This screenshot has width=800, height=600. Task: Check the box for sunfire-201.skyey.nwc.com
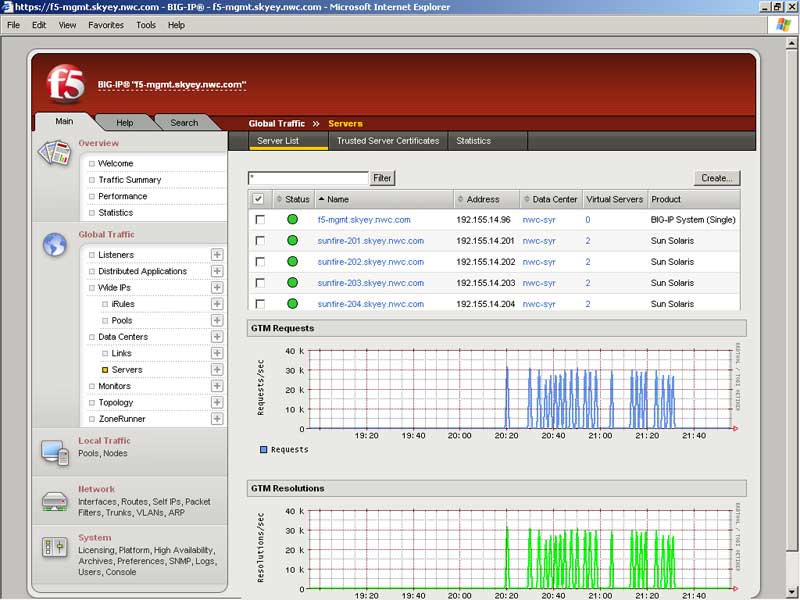click(x=260, y=241)
